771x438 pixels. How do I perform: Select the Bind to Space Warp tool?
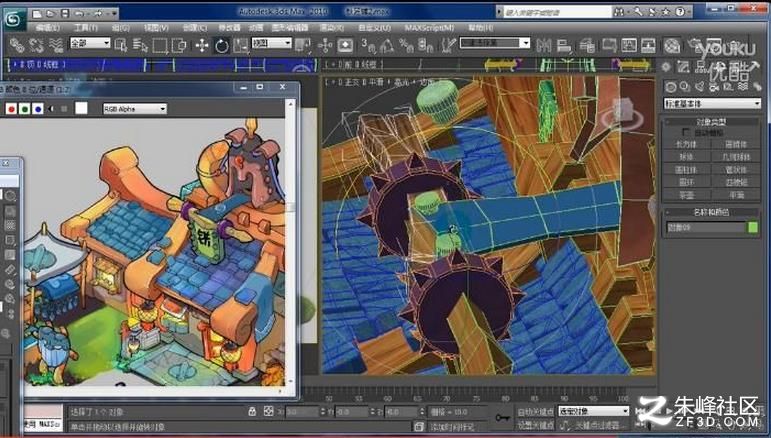pos(56,45)
